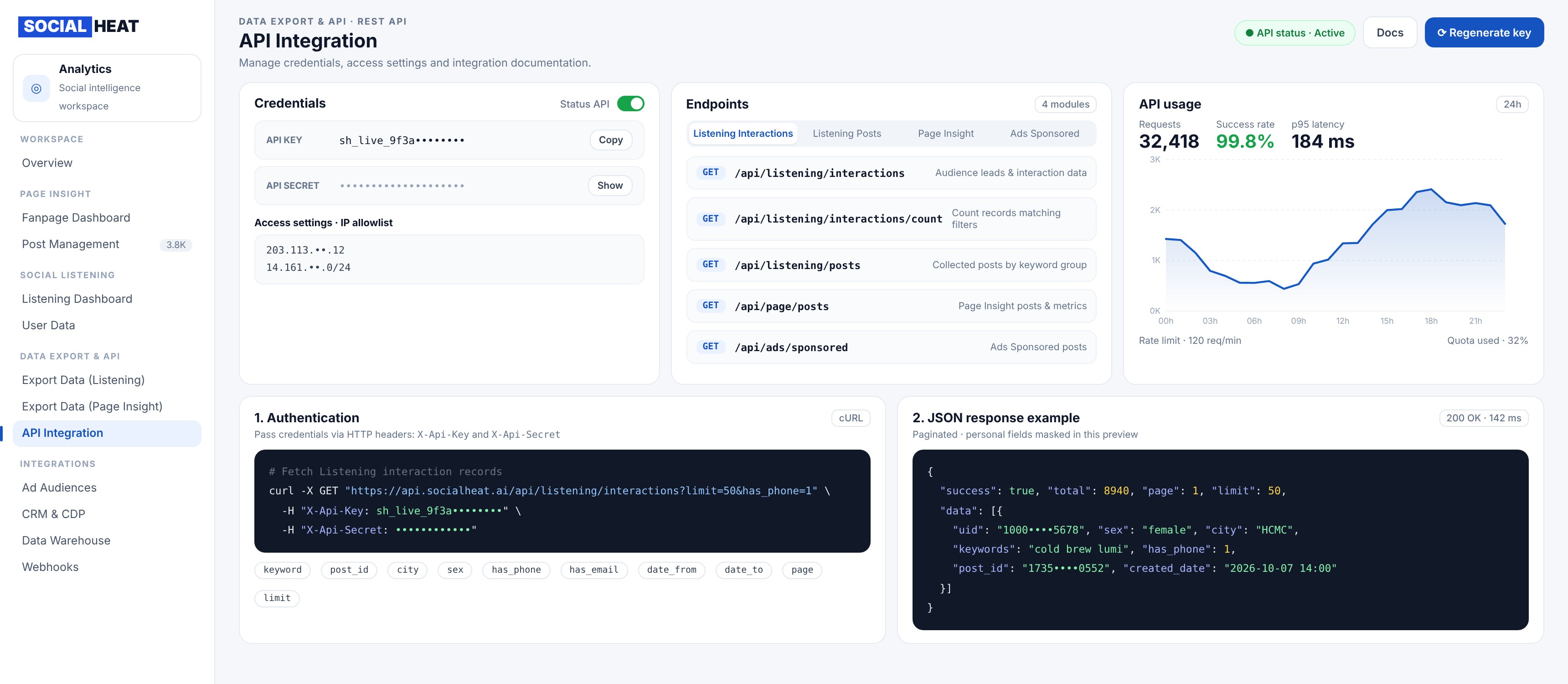Open Data Warehouse integration
Image resolution: width=1568 pixels, height=684 pixels.
(x=107, y=541)
